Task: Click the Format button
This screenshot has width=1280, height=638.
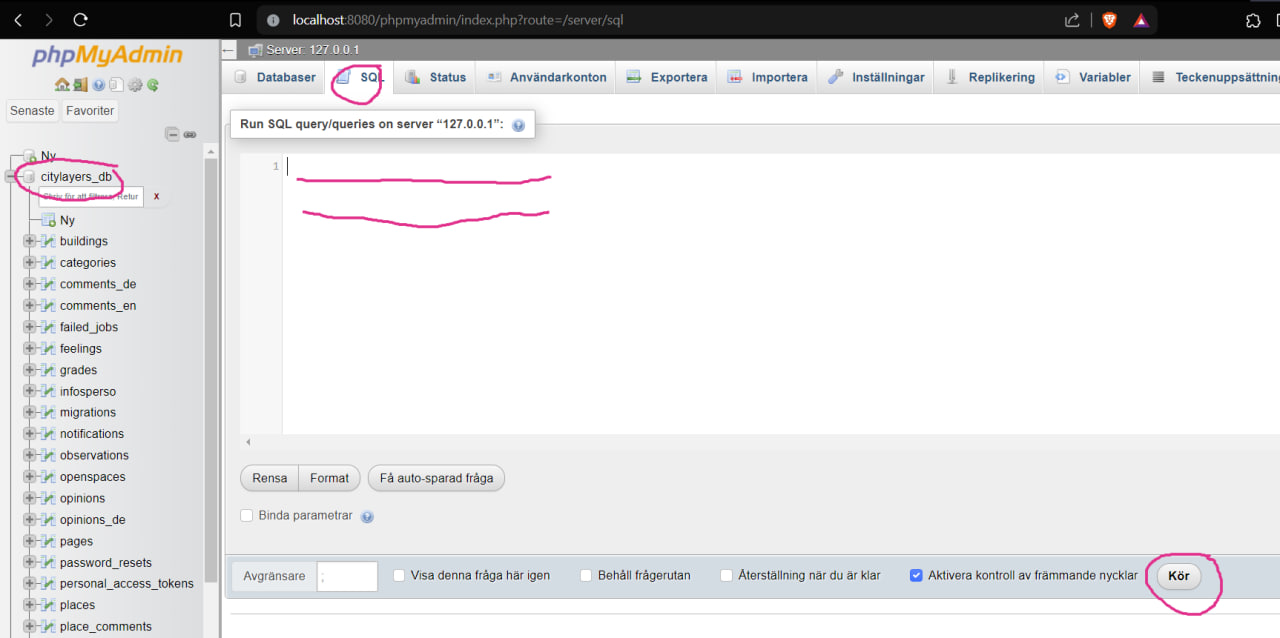Action: pos(329,478)
